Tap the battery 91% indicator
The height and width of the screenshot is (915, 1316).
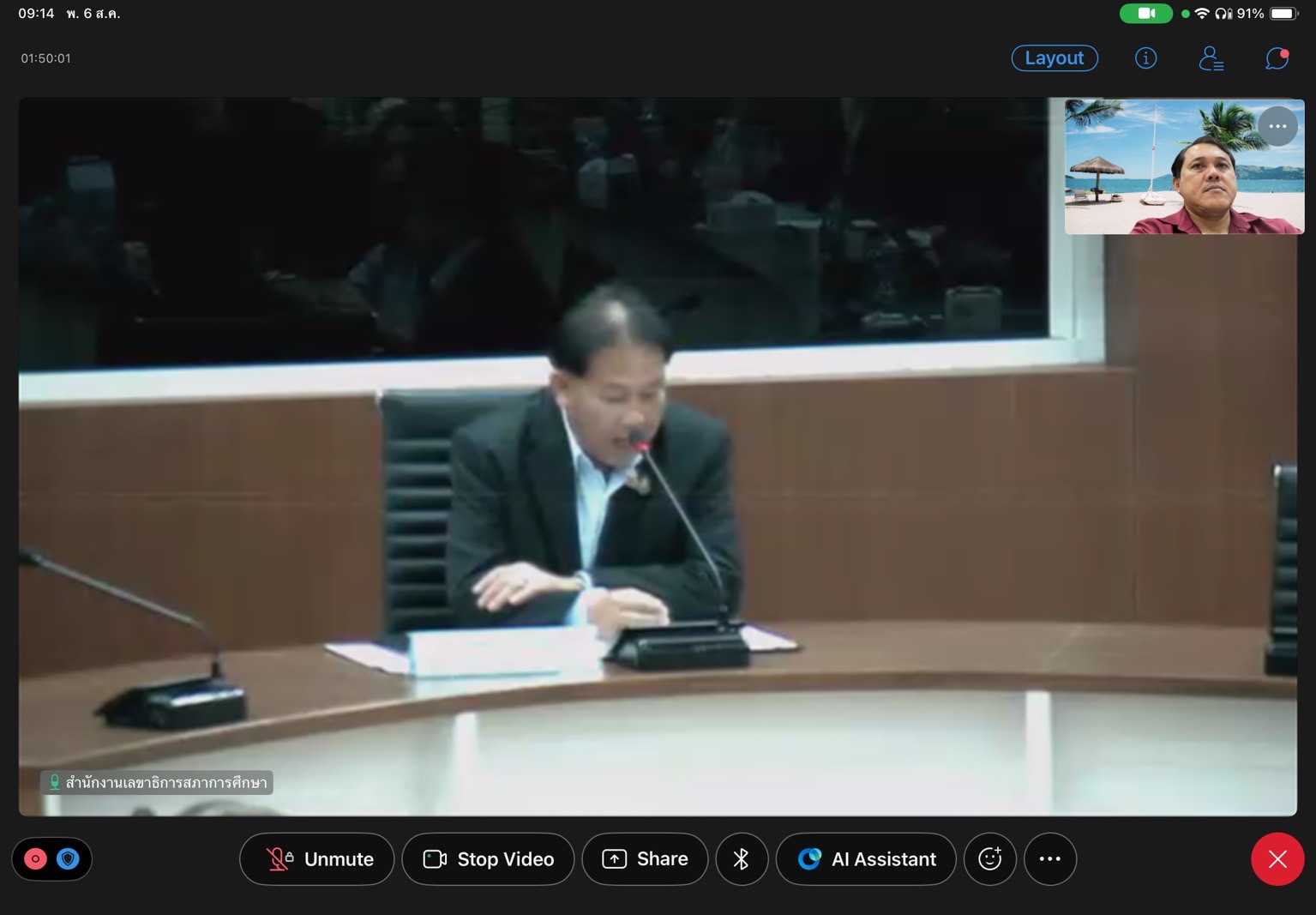click(1267, 13)
